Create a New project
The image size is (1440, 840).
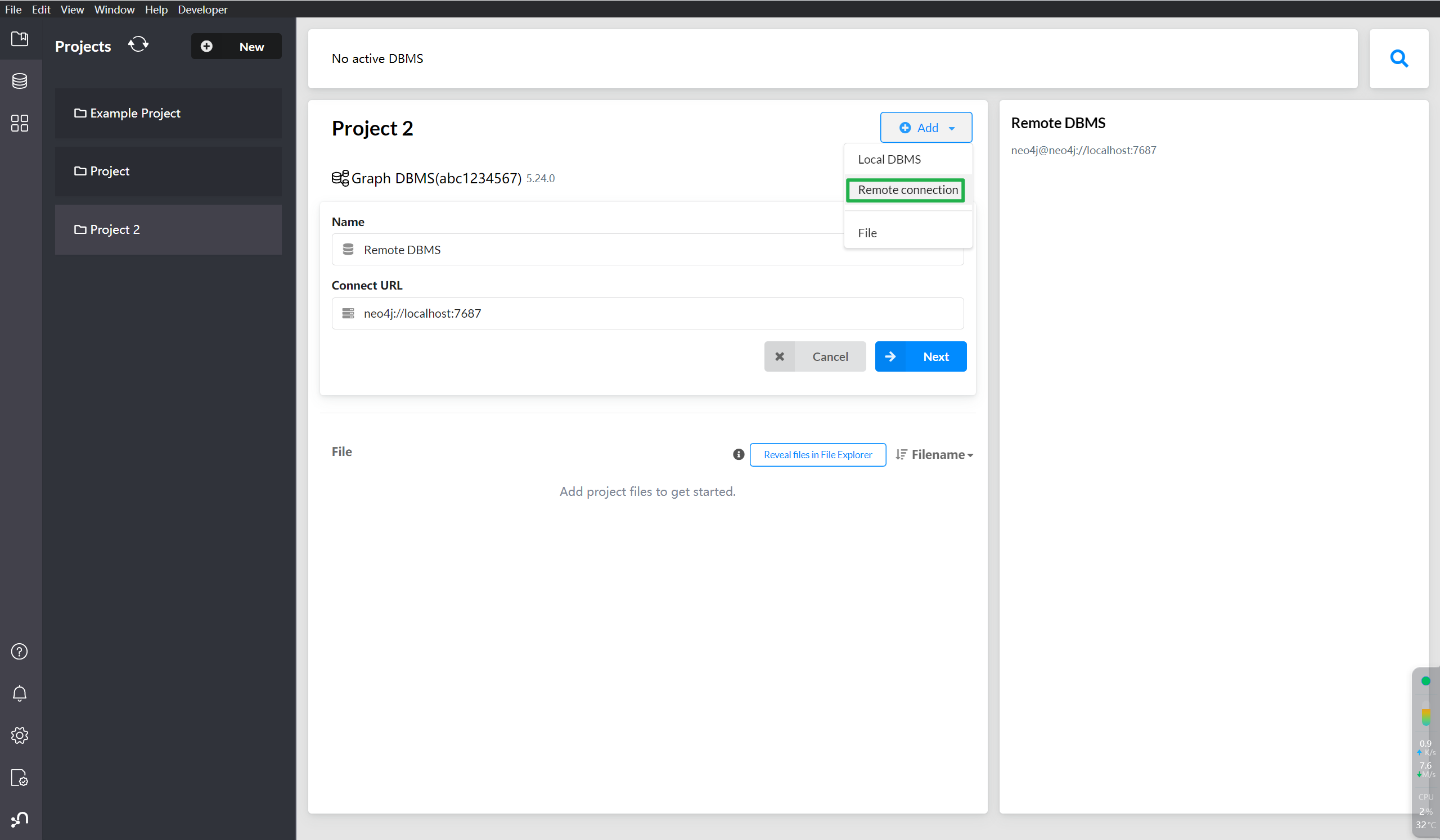tap(236, 46)
